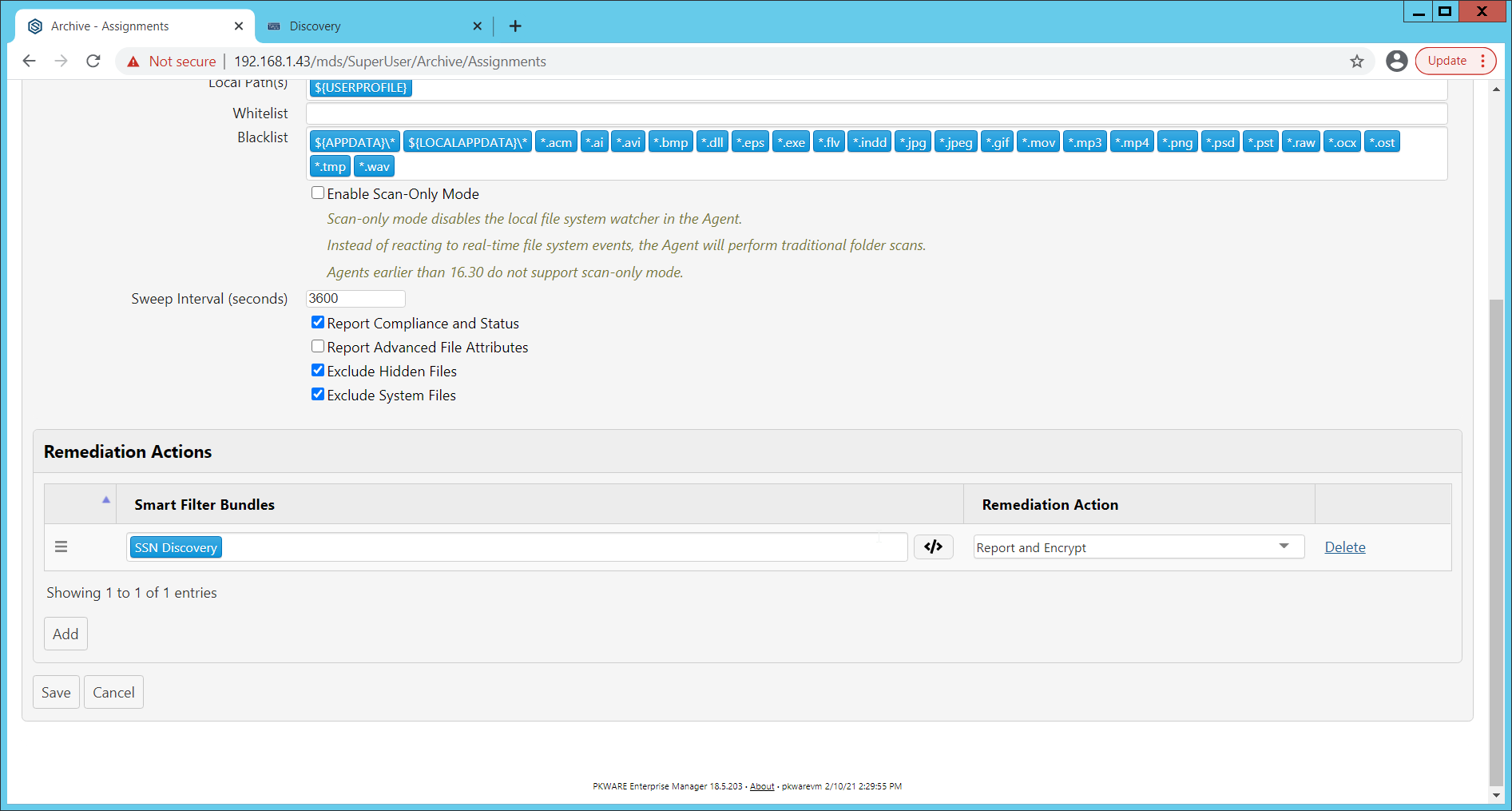Viewport: 1512px width, 811px height.
Task: Remove the ${APPDATA}\* blacklist entry
Action: (x=355, y=141)
